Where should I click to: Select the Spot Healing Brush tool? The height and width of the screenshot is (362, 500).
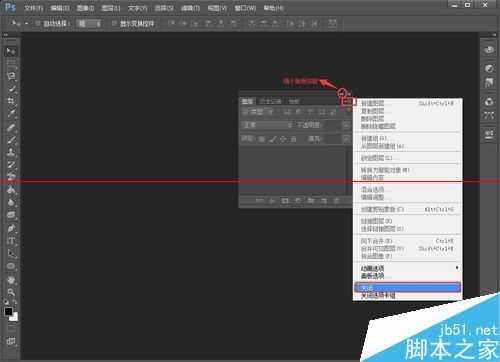click(11, 127)
